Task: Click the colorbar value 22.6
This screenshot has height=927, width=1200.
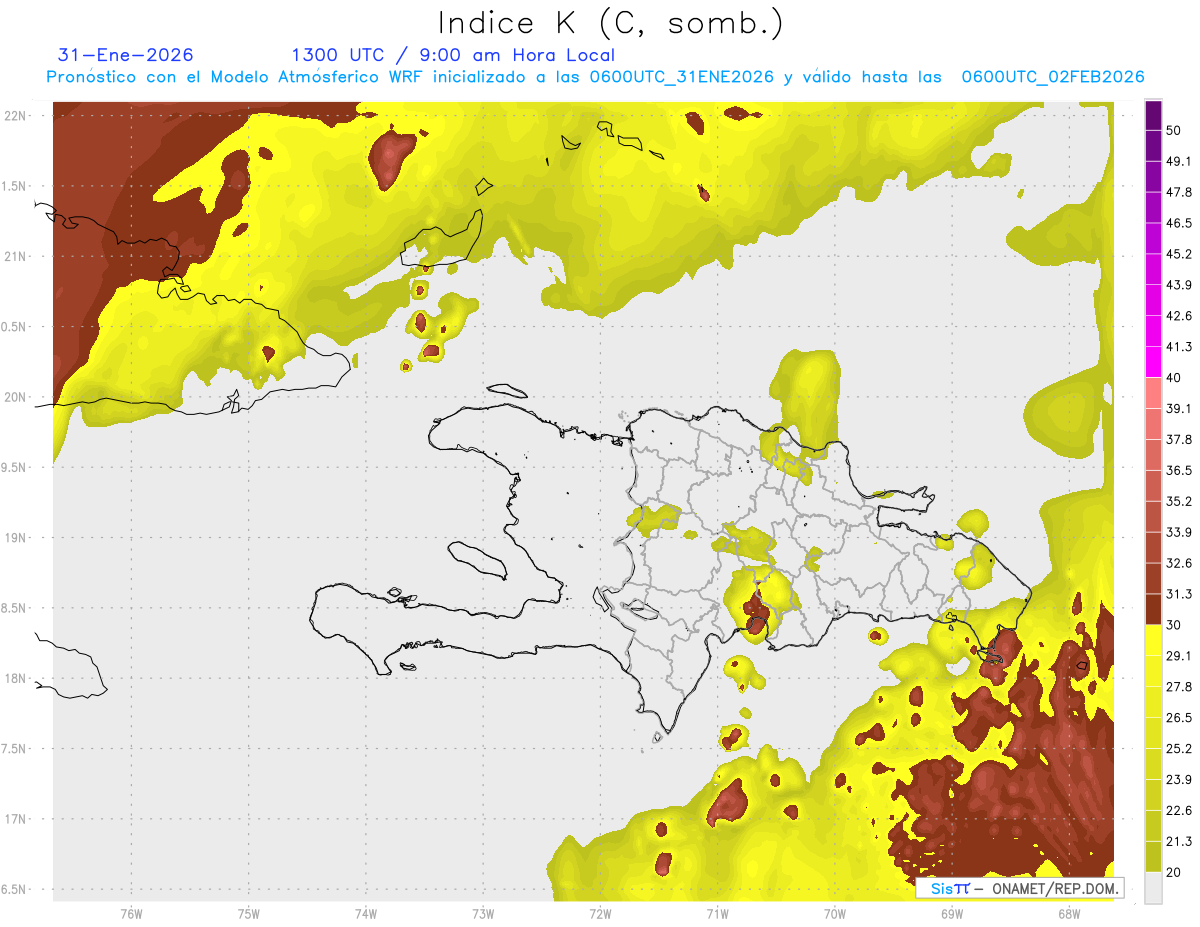Action: click(x=1179, y=811)
